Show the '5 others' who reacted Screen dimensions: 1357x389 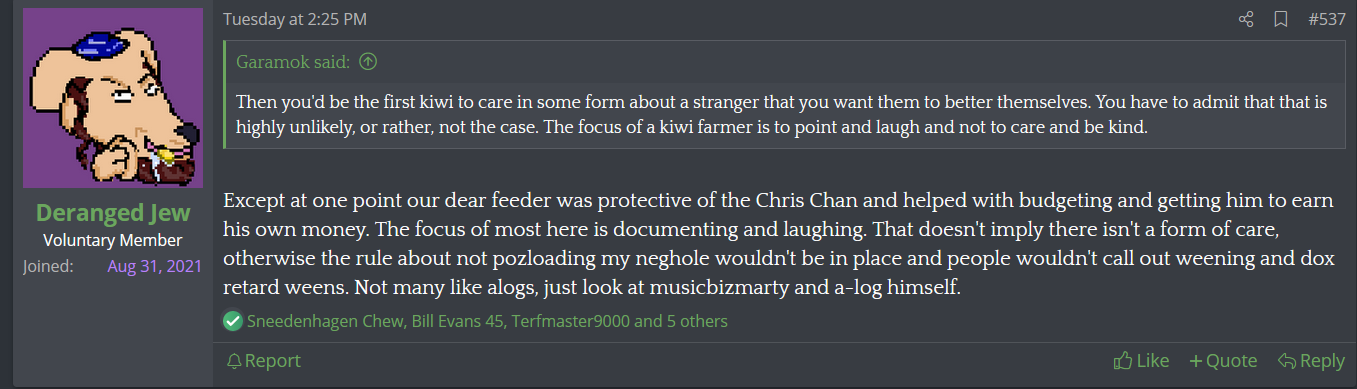click(x=696, y=321)
